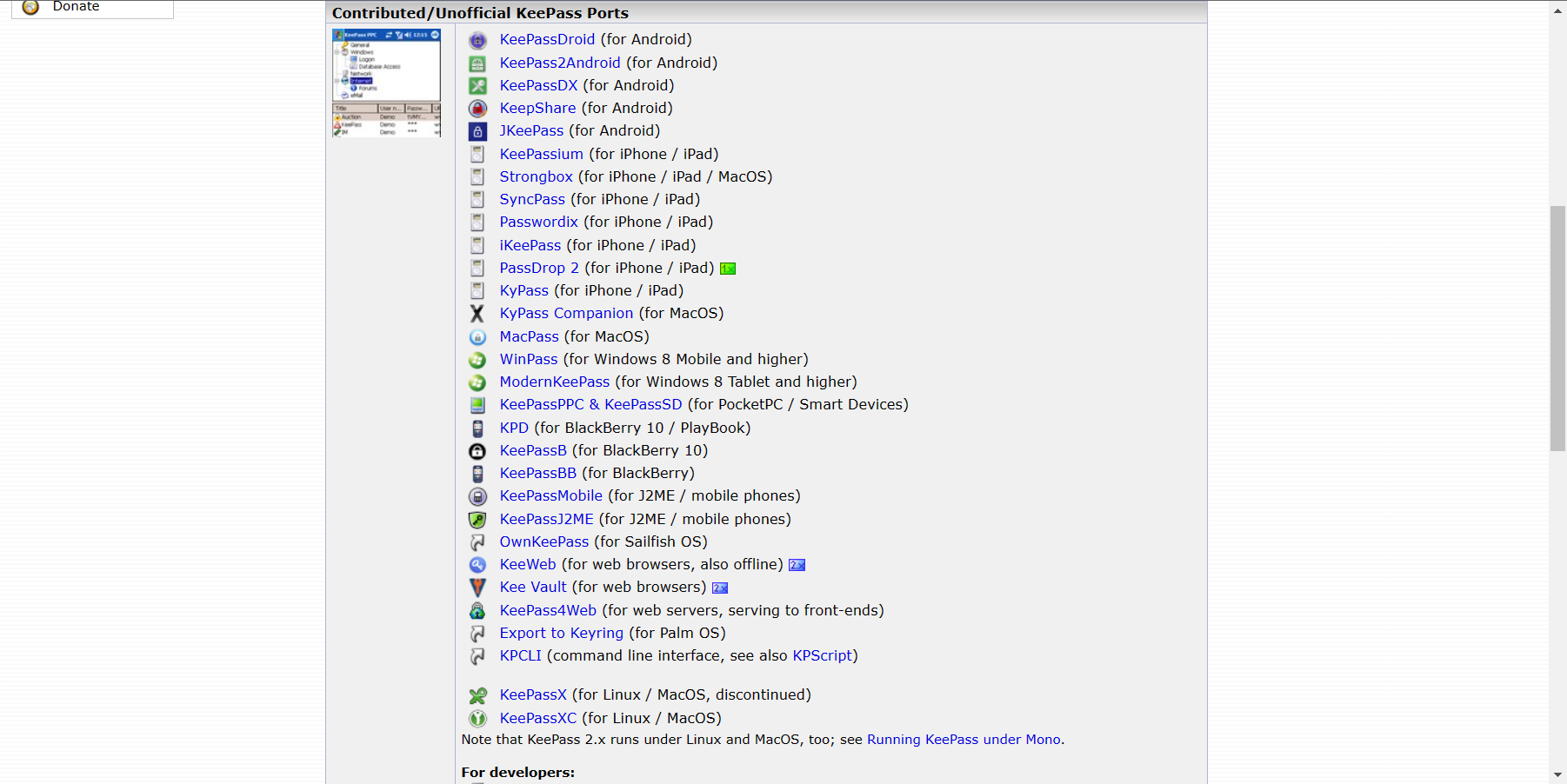1567x784 pixels.
Task: Click the 2.x badge next to KeeWeb
Action: [797, 565]
